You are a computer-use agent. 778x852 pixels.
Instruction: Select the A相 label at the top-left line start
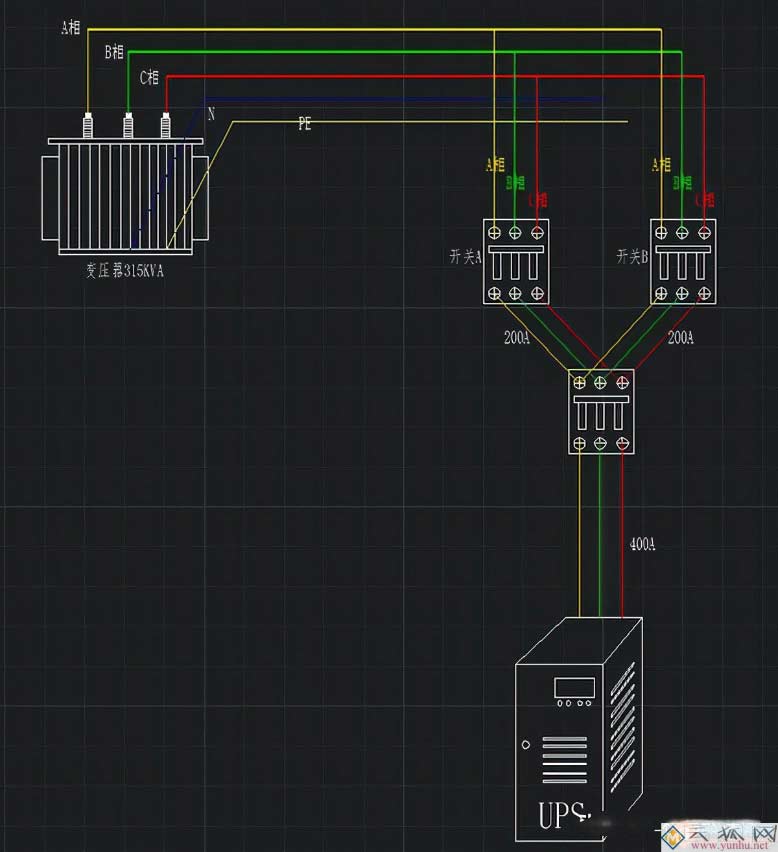(x=71, y=27)
